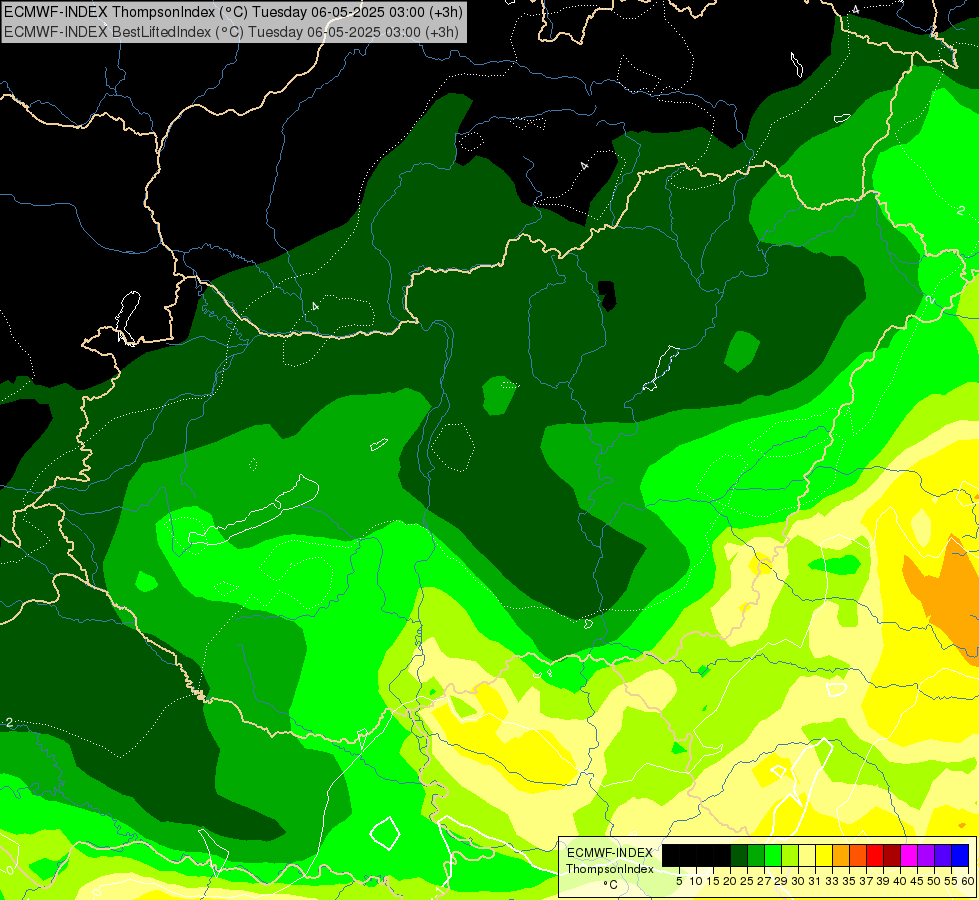Viewport: 979px width, 900px height.
Task: Click legend tick value 5
Action: tap(679, 881)
